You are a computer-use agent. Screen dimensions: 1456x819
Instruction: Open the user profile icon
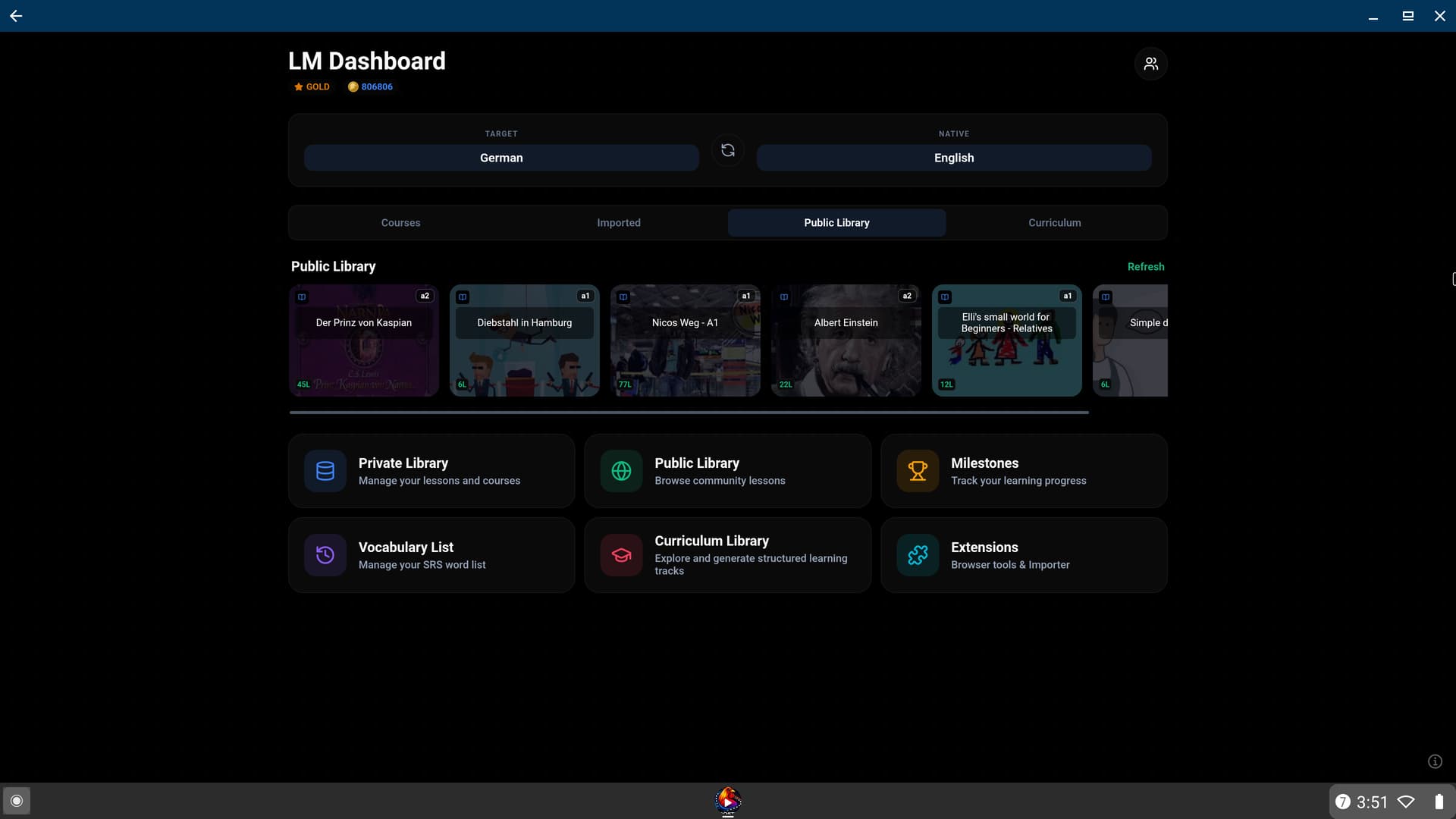[1150, 64]
